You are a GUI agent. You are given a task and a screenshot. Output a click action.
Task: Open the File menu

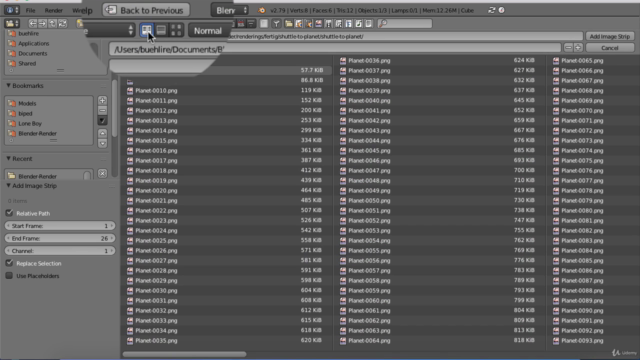pos(31,10)
